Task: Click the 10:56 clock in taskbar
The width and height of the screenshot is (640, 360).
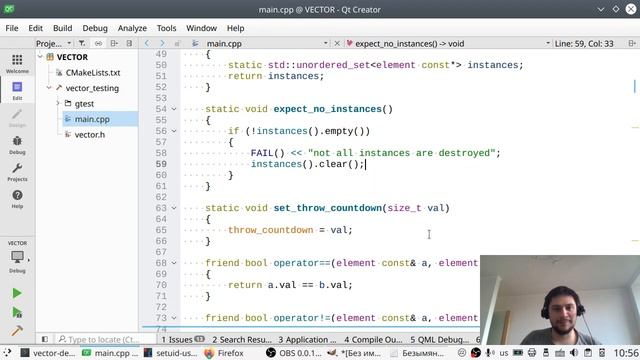Action: [626, 353]
